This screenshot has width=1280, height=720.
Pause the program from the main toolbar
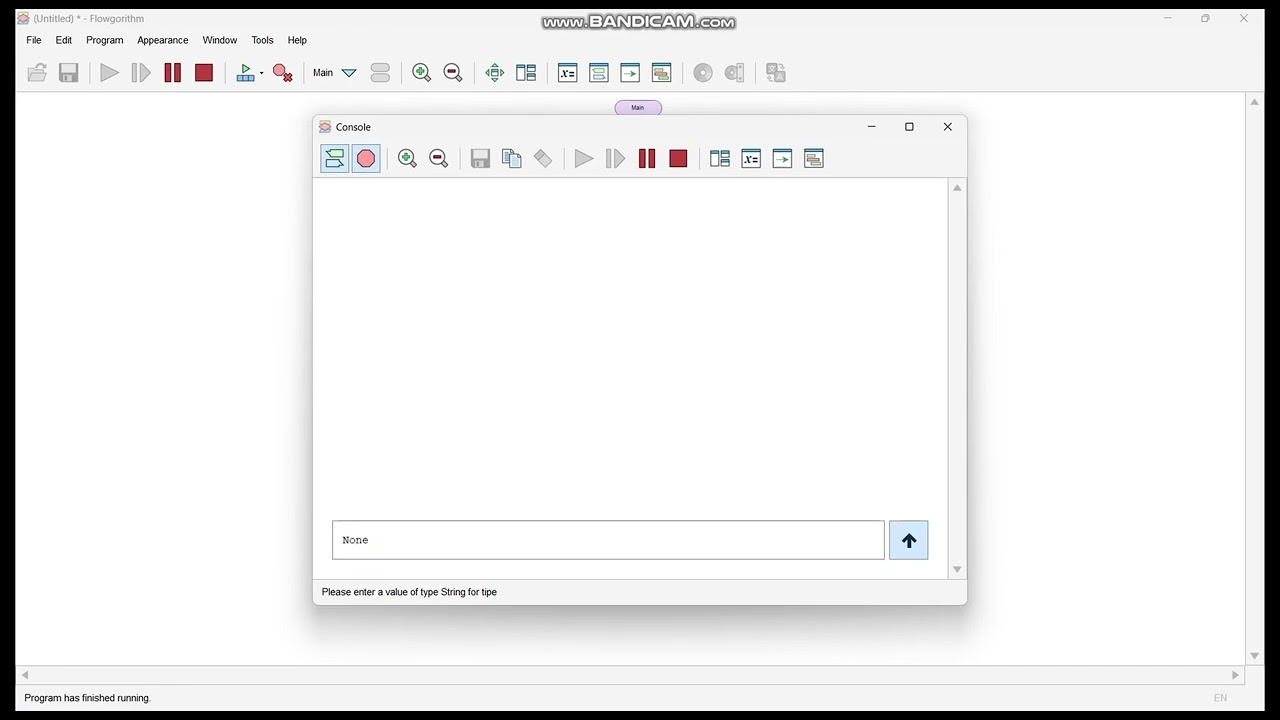click(173, 72)
